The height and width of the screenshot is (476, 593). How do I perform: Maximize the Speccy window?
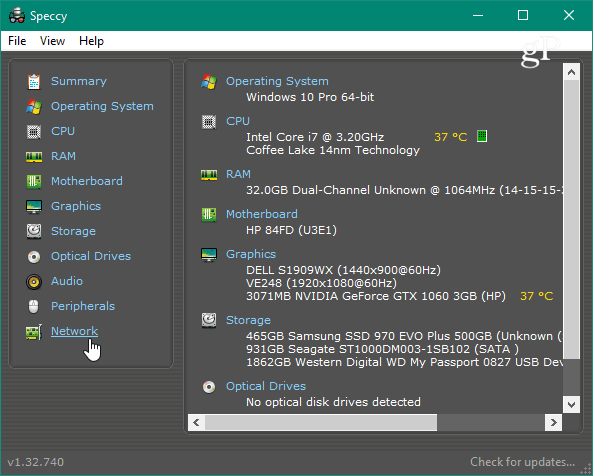tap(523, 16)
